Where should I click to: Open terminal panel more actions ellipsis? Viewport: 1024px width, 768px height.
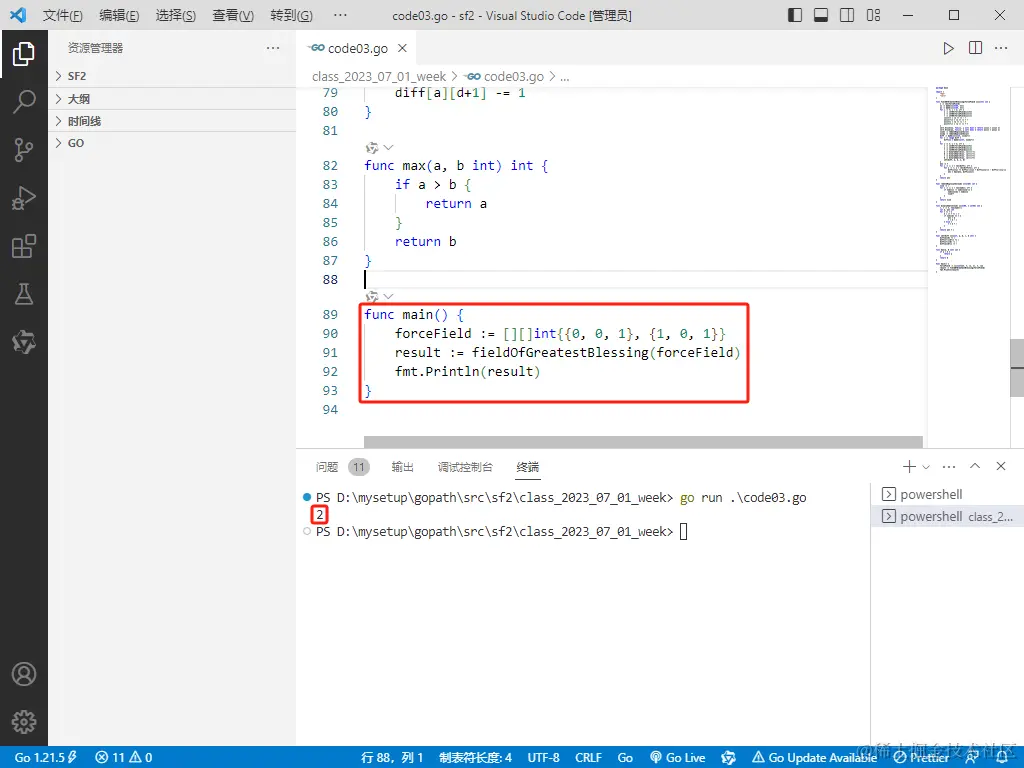(949, 466)
